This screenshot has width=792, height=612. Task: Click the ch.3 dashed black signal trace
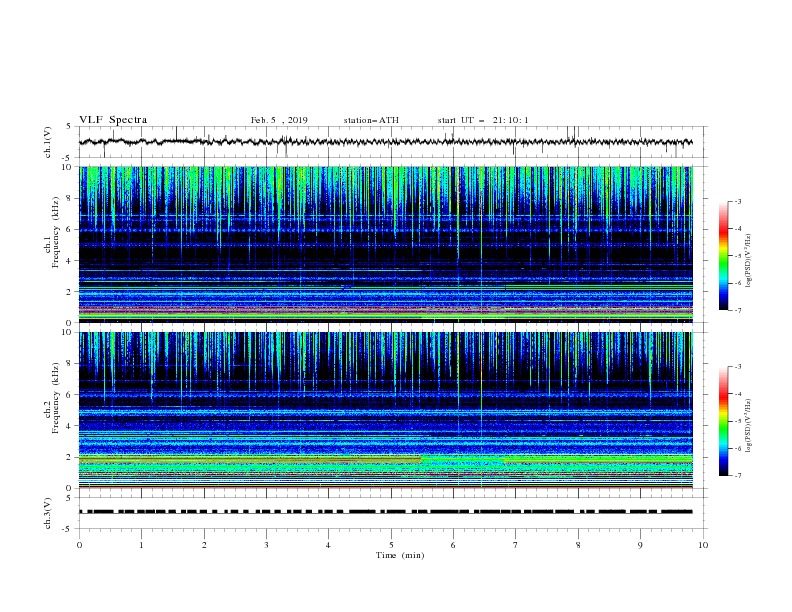385,512
